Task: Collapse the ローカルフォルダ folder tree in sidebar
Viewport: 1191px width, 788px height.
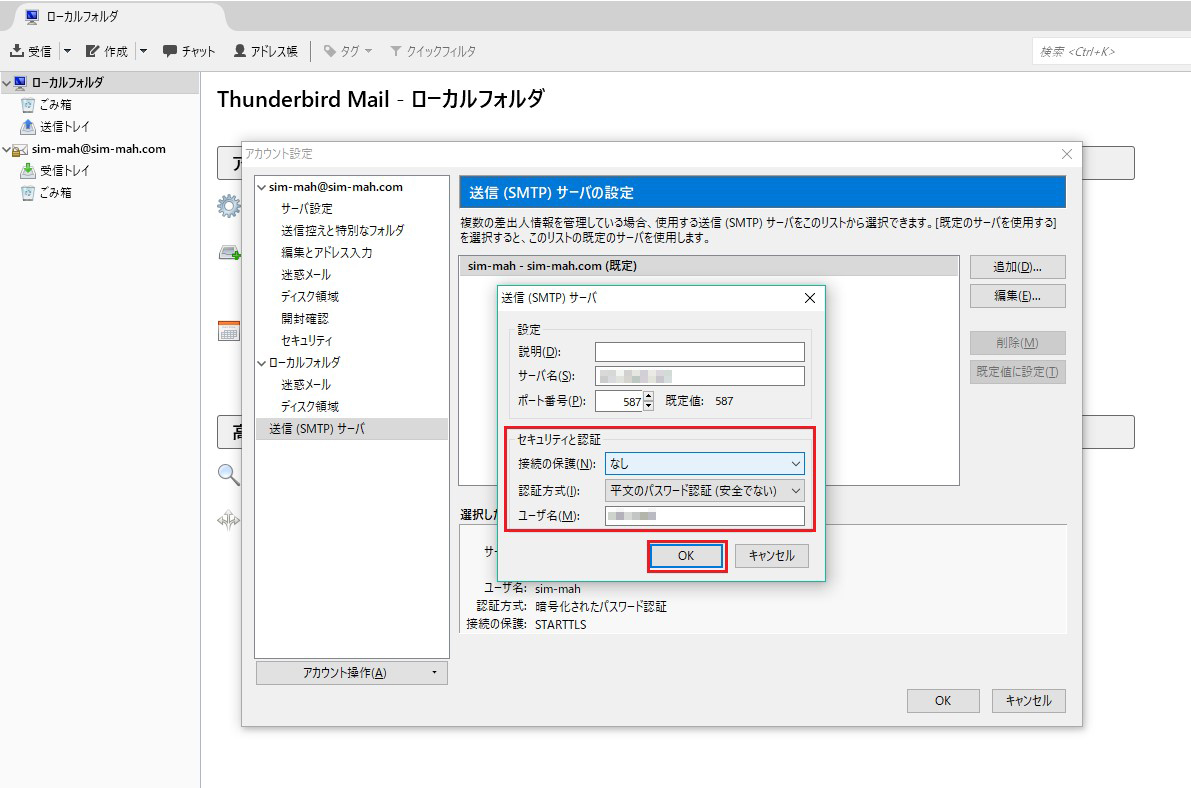Action: point(7,83)
